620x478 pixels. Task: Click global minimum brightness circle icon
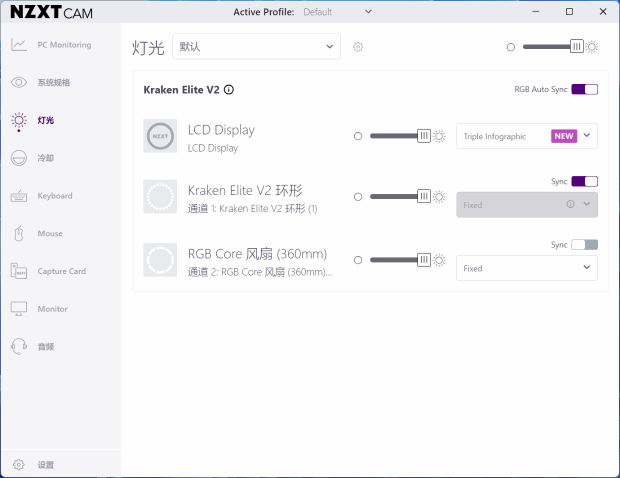click(x=511, y=47)
